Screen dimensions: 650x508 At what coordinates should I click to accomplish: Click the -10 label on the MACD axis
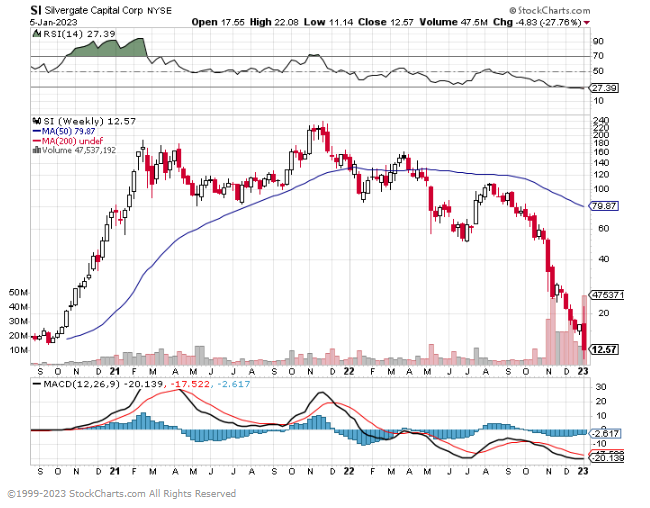(599, 444)
